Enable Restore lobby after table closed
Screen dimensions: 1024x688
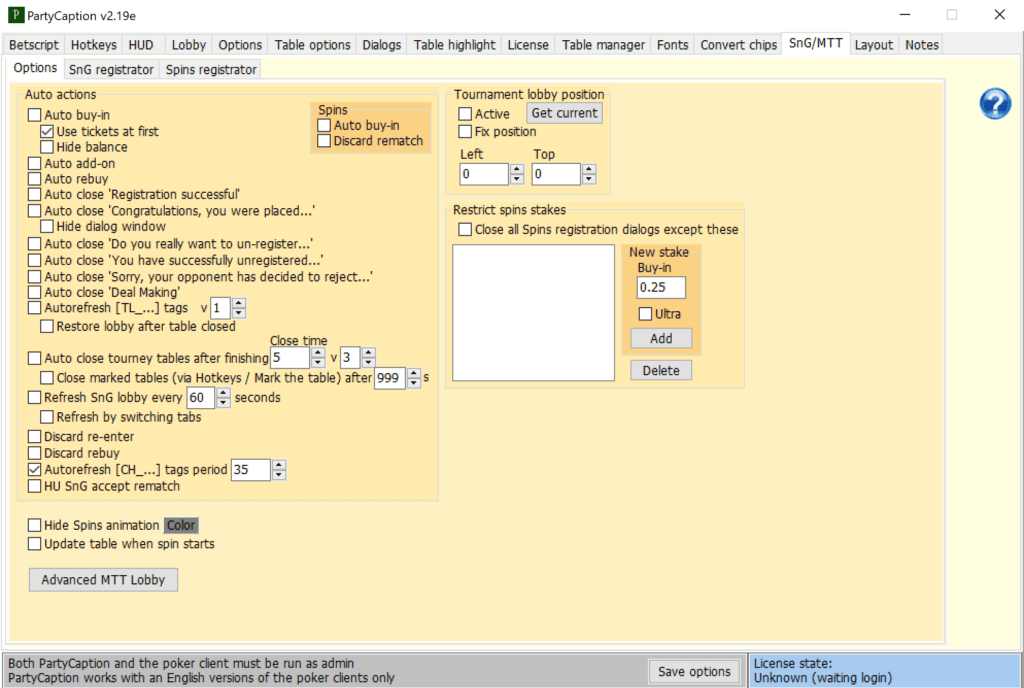point(47,326)
